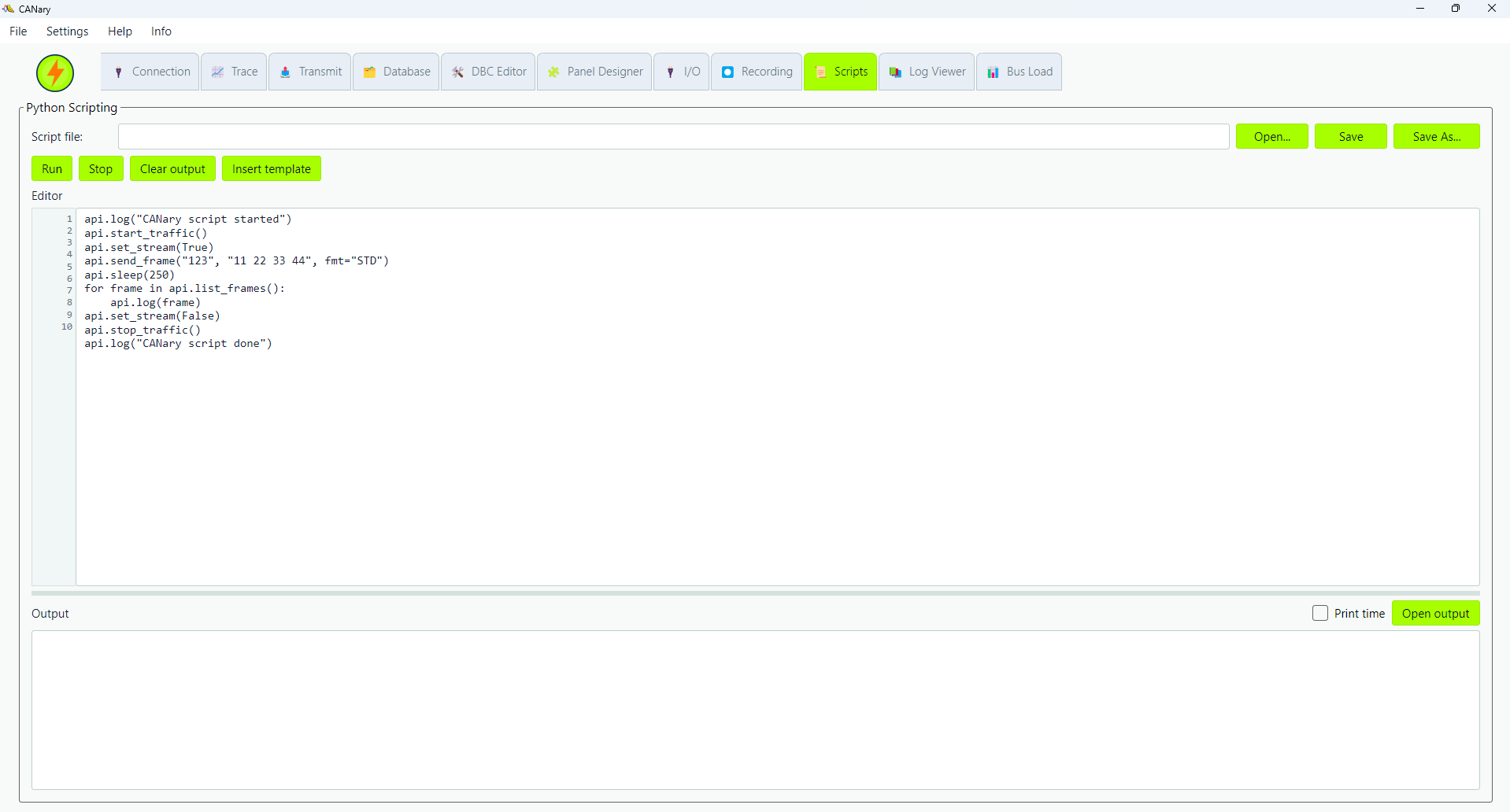Click the api.set_stream(False) line
Viewport: 1510px width, 812px height.
click(x=153, y=316)
